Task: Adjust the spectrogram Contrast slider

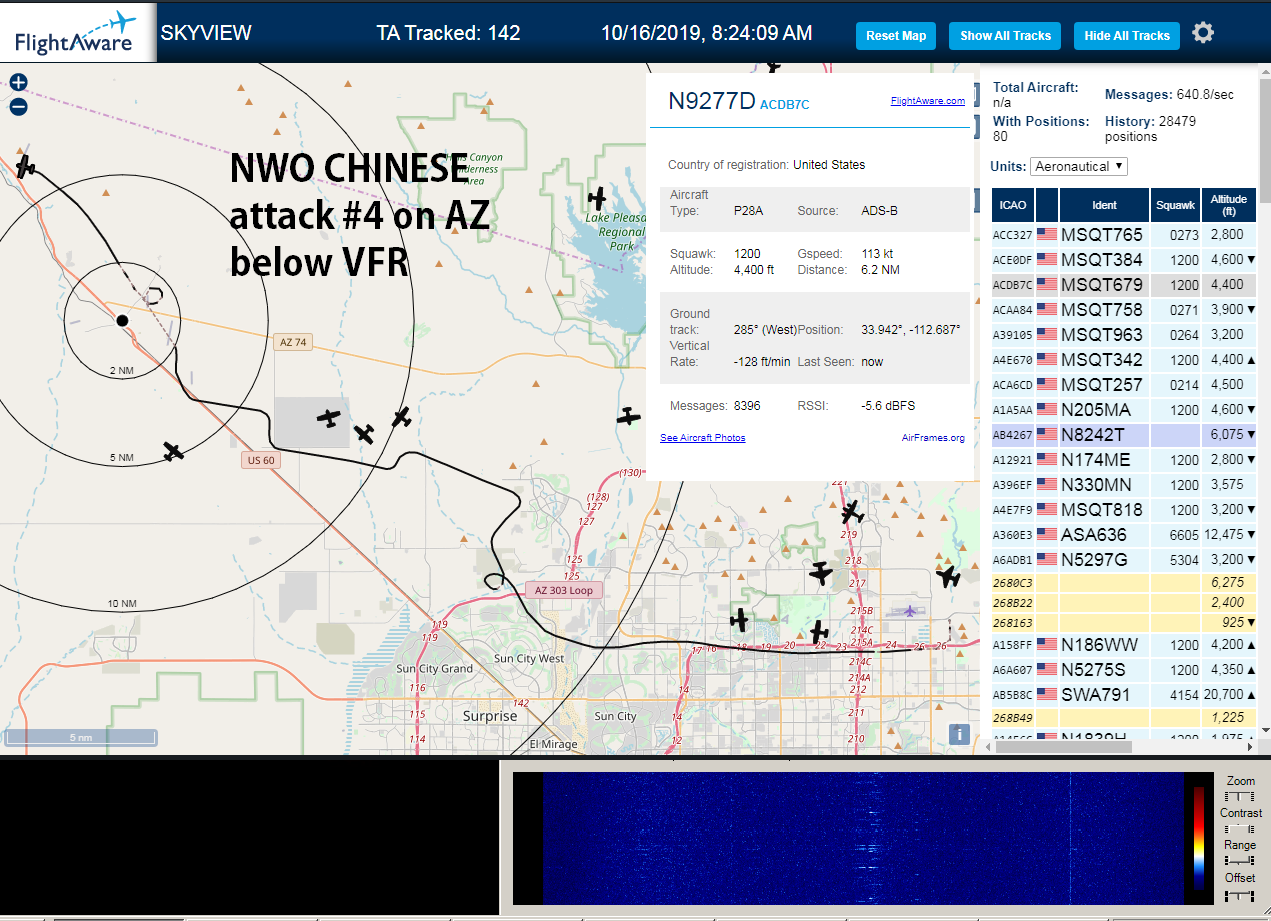Action: [1240, 829]
